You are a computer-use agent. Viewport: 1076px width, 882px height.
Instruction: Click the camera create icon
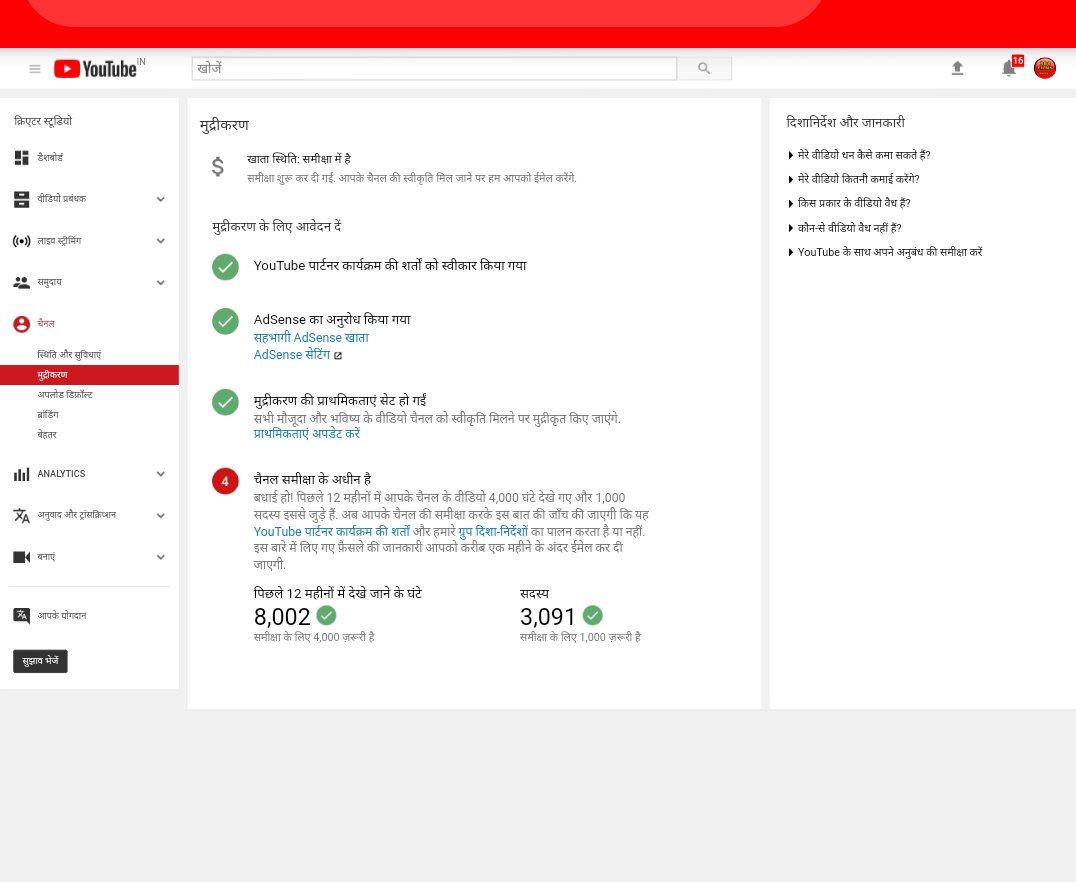(x=22, y=557)
